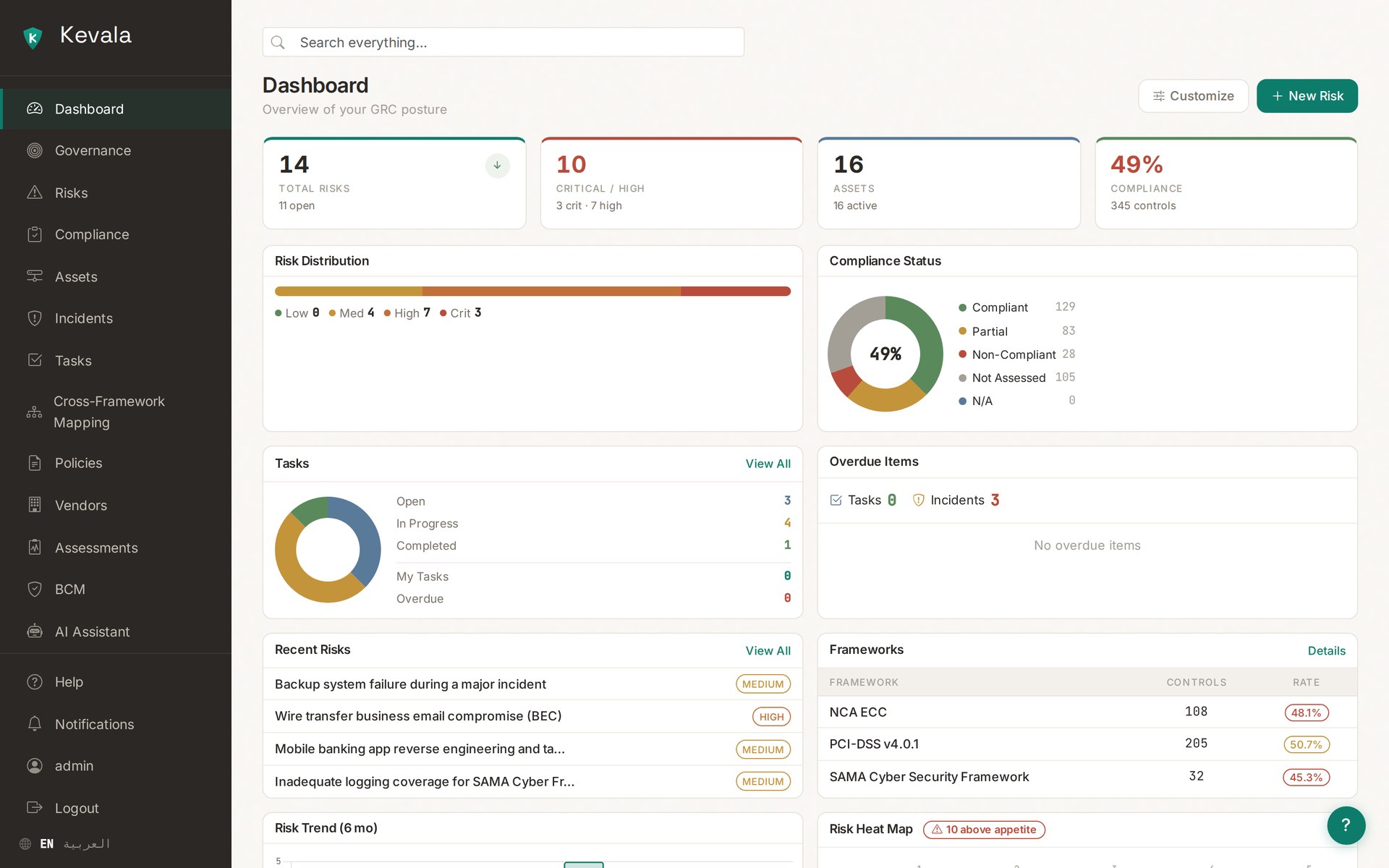The image size is (1389, 868).
Task: Open the Compliance section label
Action: [92, 234]
